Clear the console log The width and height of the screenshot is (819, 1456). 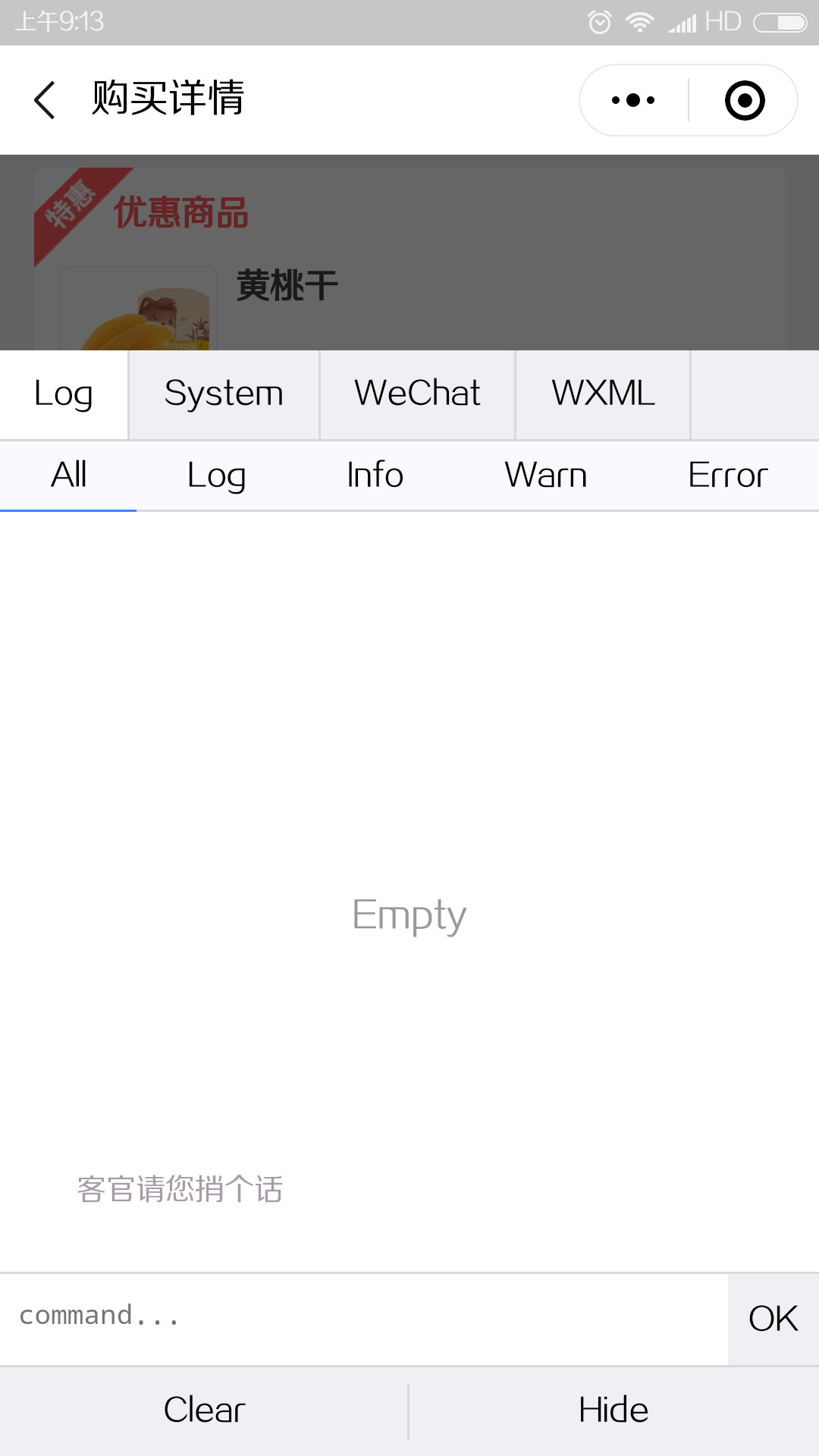(x=204, y=1410)
